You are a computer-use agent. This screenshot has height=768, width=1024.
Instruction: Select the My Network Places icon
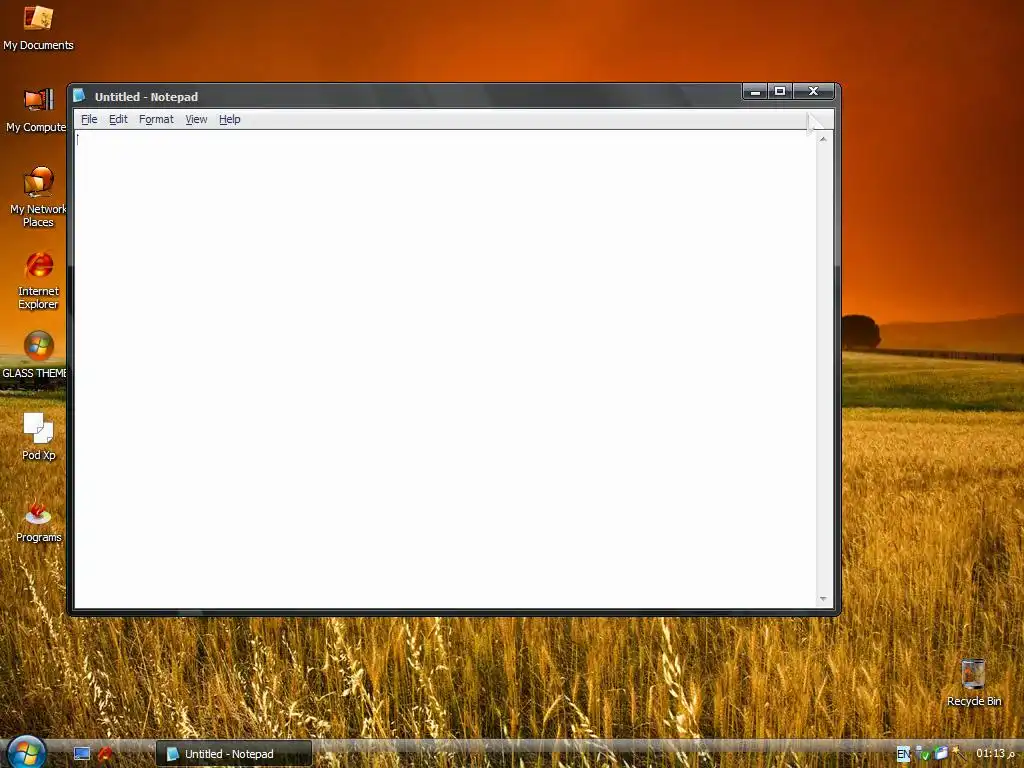tap(38, 197)
